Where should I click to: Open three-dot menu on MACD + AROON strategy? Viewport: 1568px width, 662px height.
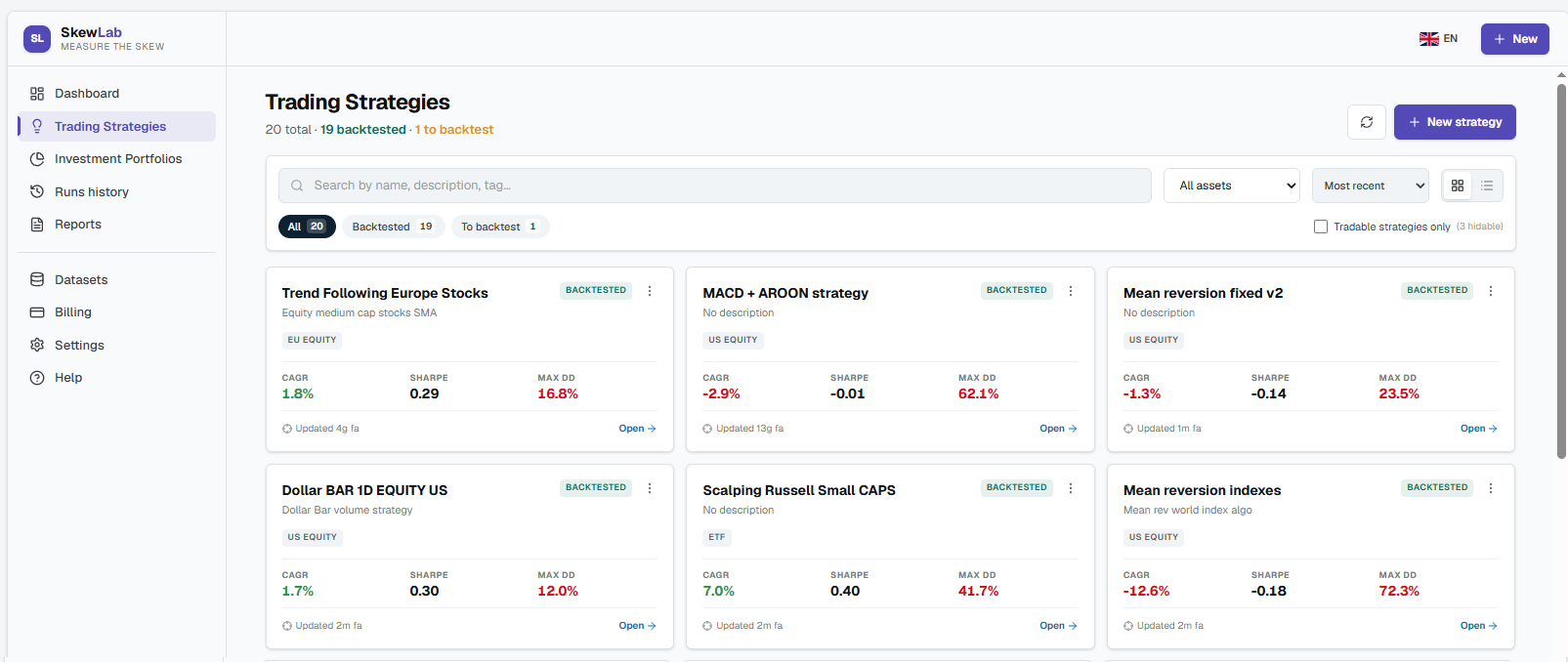click(x=1071, y=291)
